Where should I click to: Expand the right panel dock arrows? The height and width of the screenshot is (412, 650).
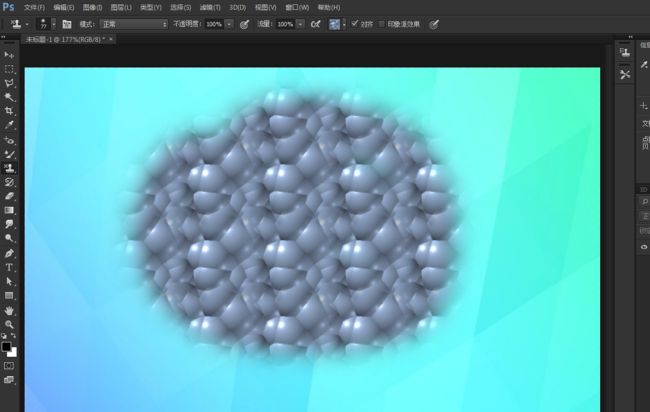click(x=631, y=37)
